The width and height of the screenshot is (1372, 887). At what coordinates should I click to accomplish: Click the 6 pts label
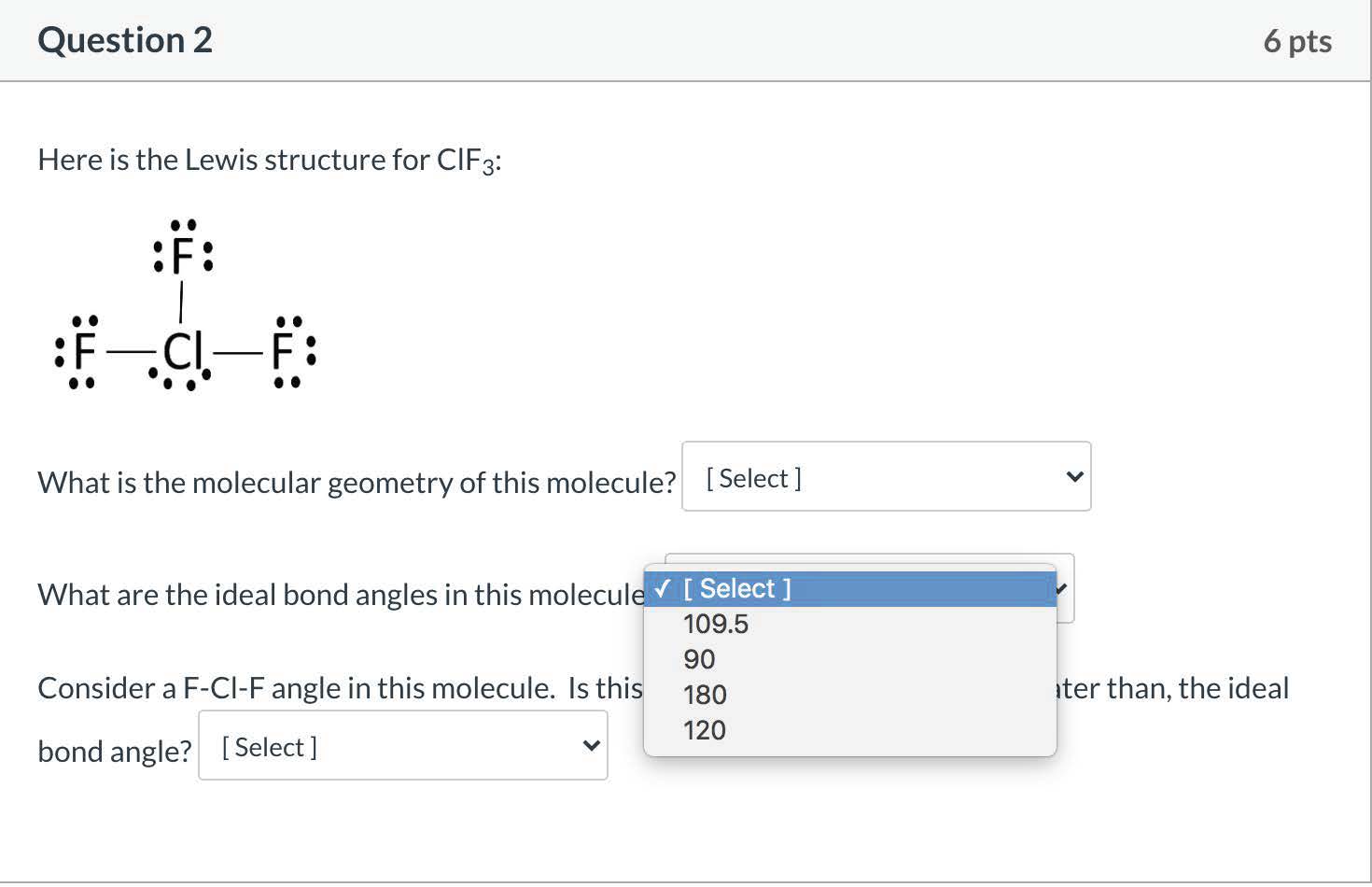1296,41
